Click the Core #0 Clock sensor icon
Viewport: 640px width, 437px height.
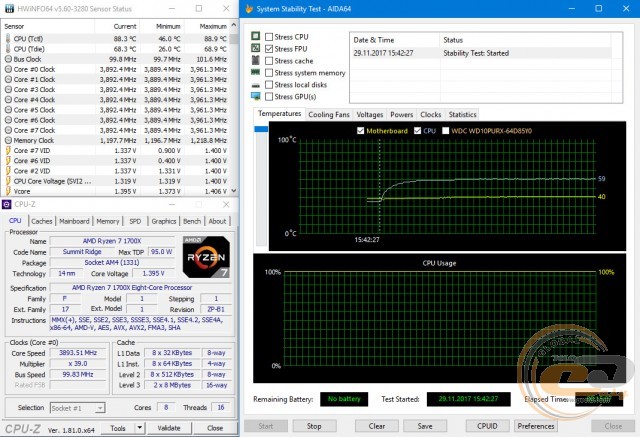click(8, 69)
